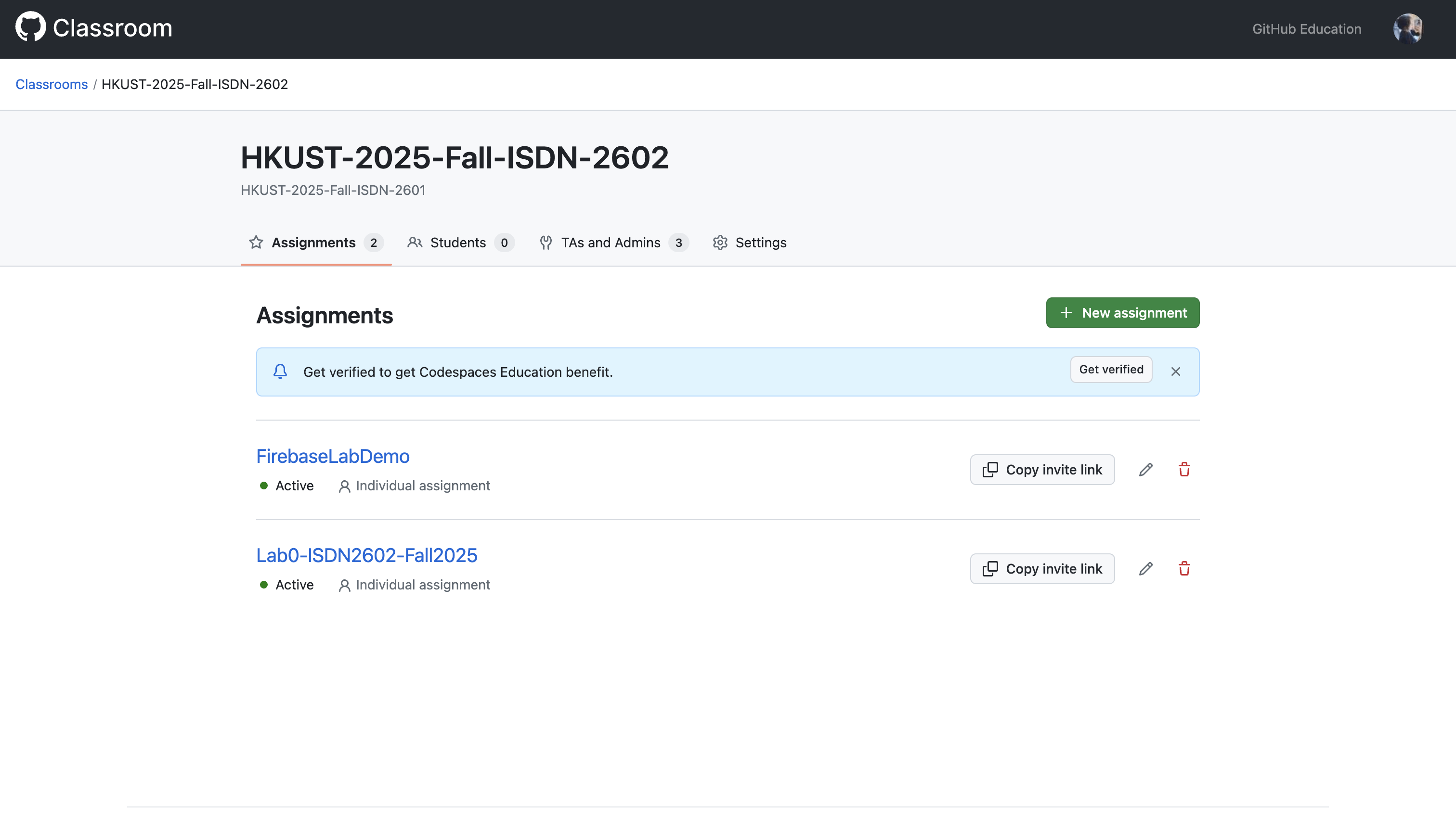Open the user avatar profile menu
This screenshot has height=819, width=1456.
[x=1407, y=29]
